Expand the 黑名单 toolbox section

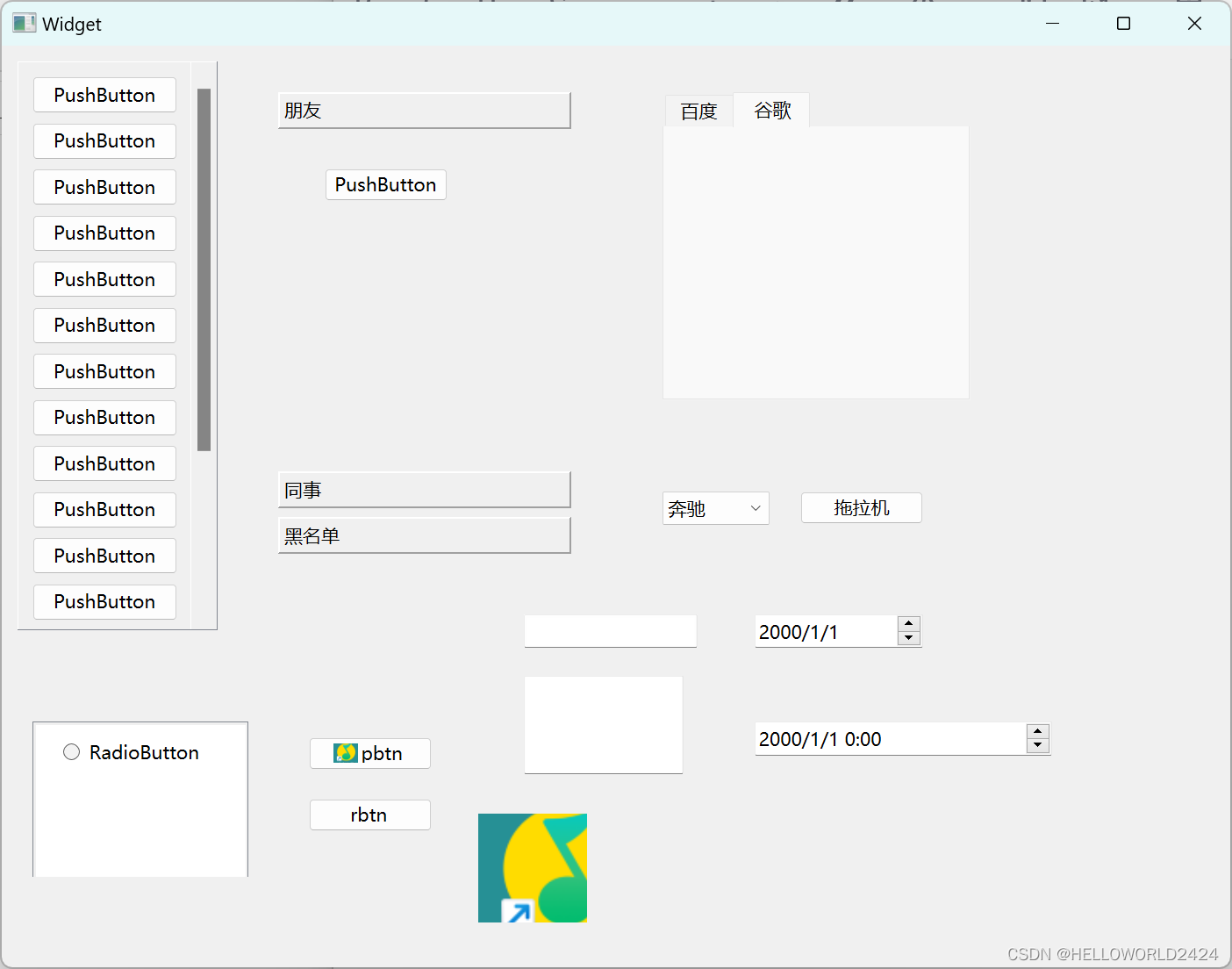[425, 535]
